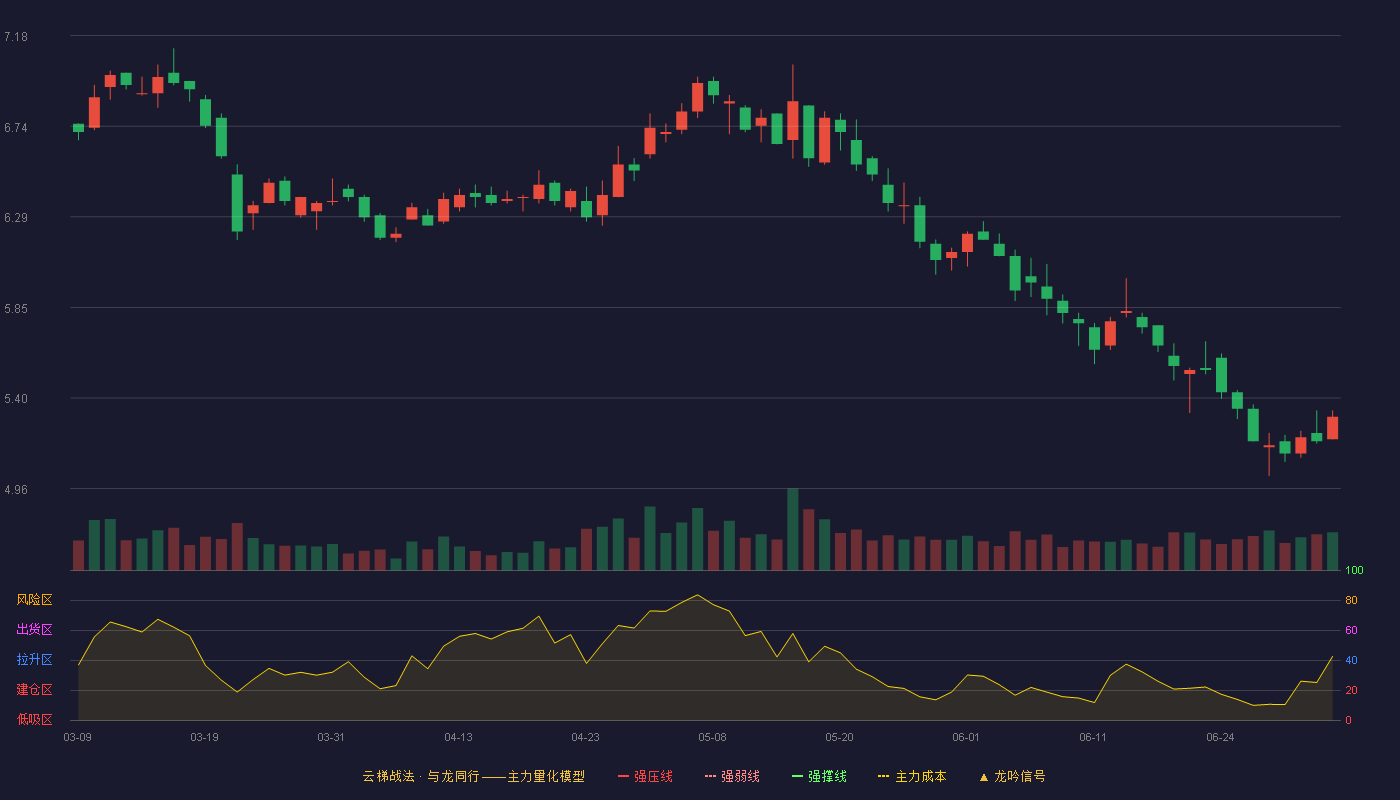Click the last red candlestick at chart's right end
The height and width of the screenshot is (800, 1400).
coord(1332,427)
